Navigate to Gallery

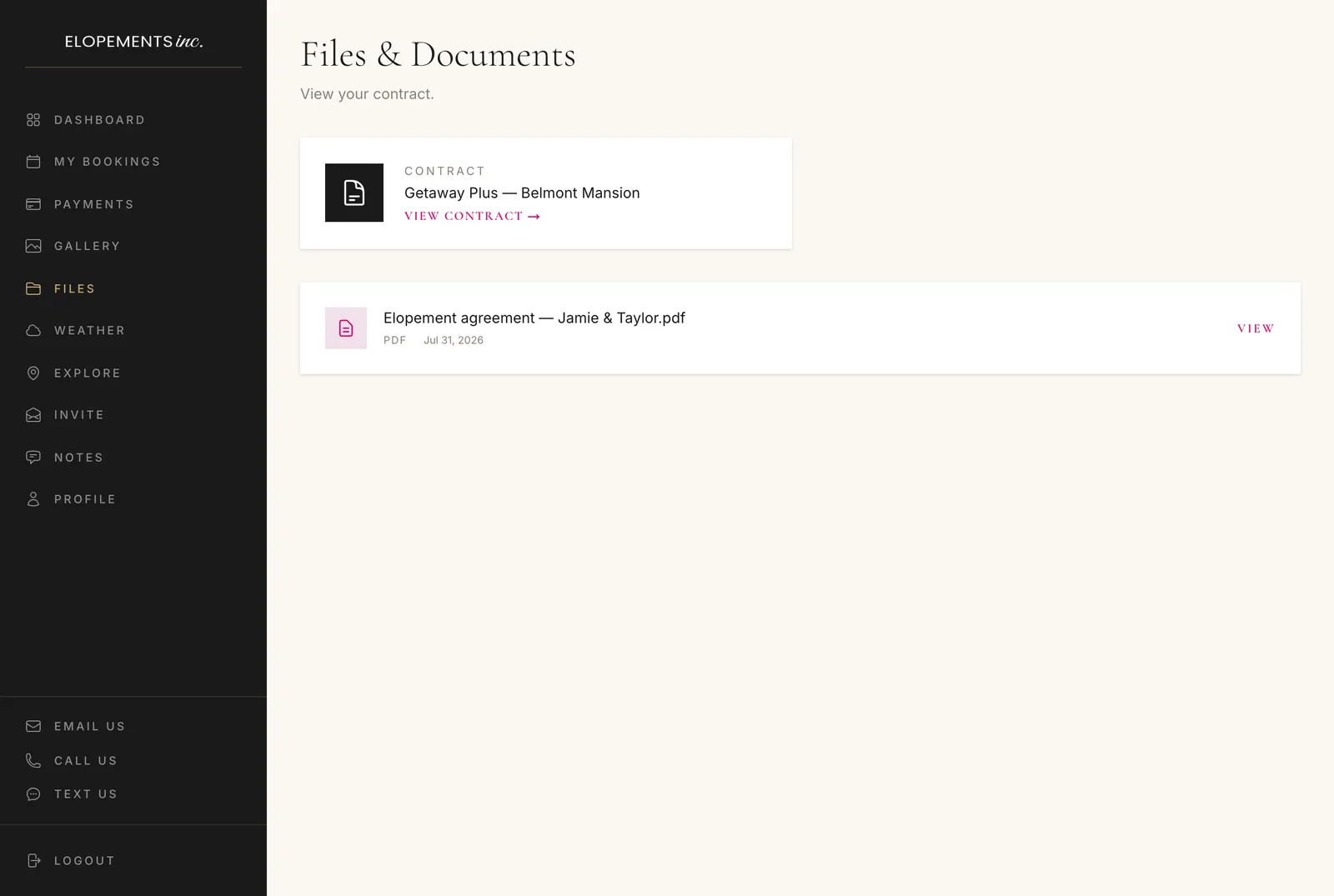(87, 246)
